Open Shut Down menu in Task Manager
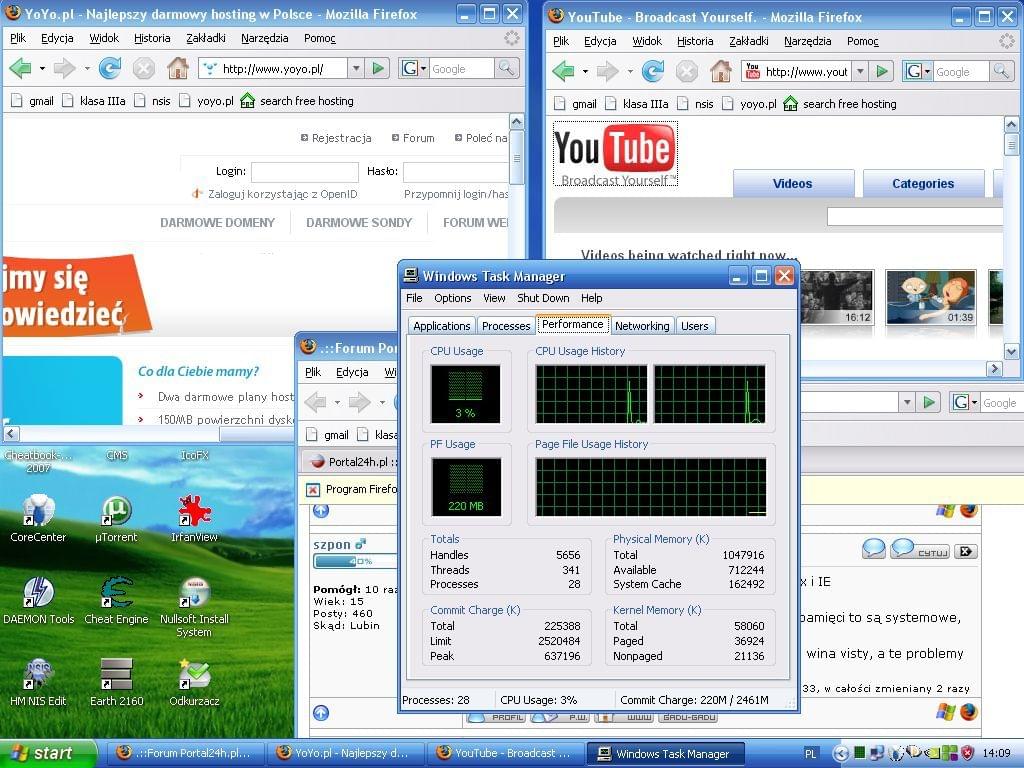This screenshot has width=1024, height=768. point(543,298)
